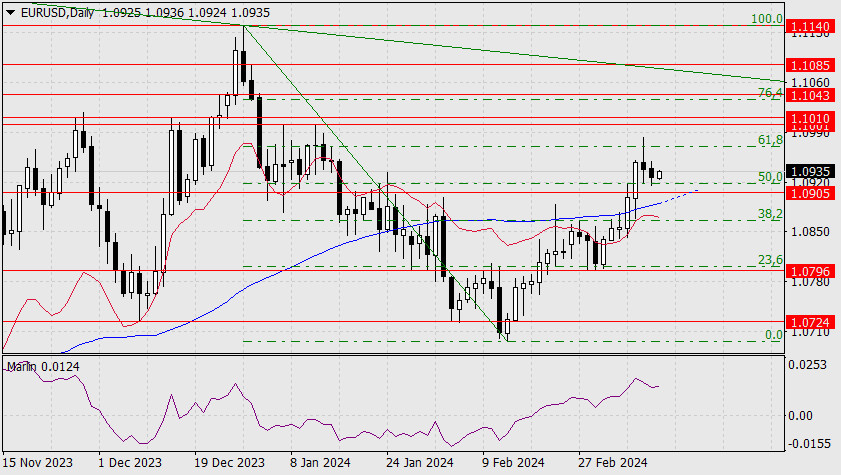The width and height of the screenshot is (841, 475).
Task: Click the 27 Feb 2024 date label
Action: 613,463
